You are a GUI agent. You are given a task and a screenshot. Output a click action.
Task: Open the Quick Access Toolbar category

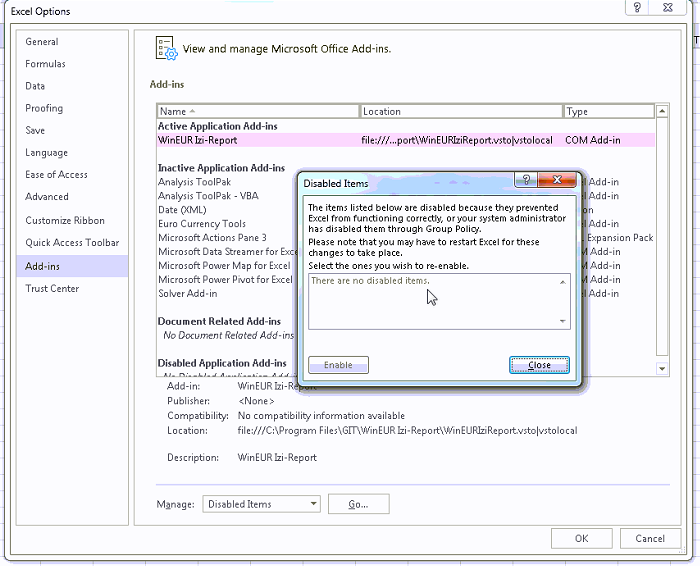point(72,242)
